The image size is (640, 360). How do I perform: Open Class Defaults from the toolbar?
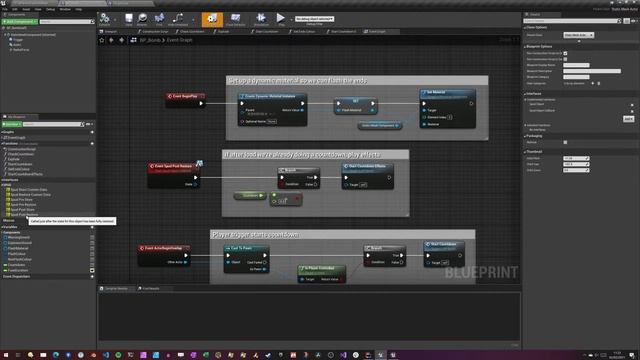[236, 19]
